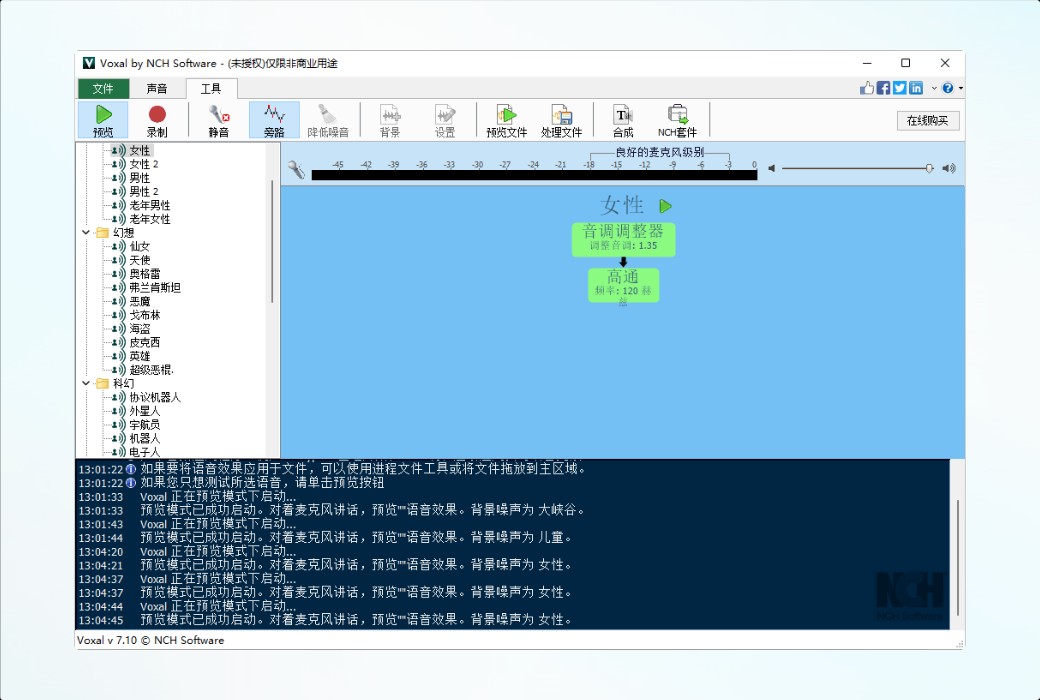Screen dimensions: 1040x700
Task: Click the log panel vertical scrollbar
Action: tap(958, 557)
